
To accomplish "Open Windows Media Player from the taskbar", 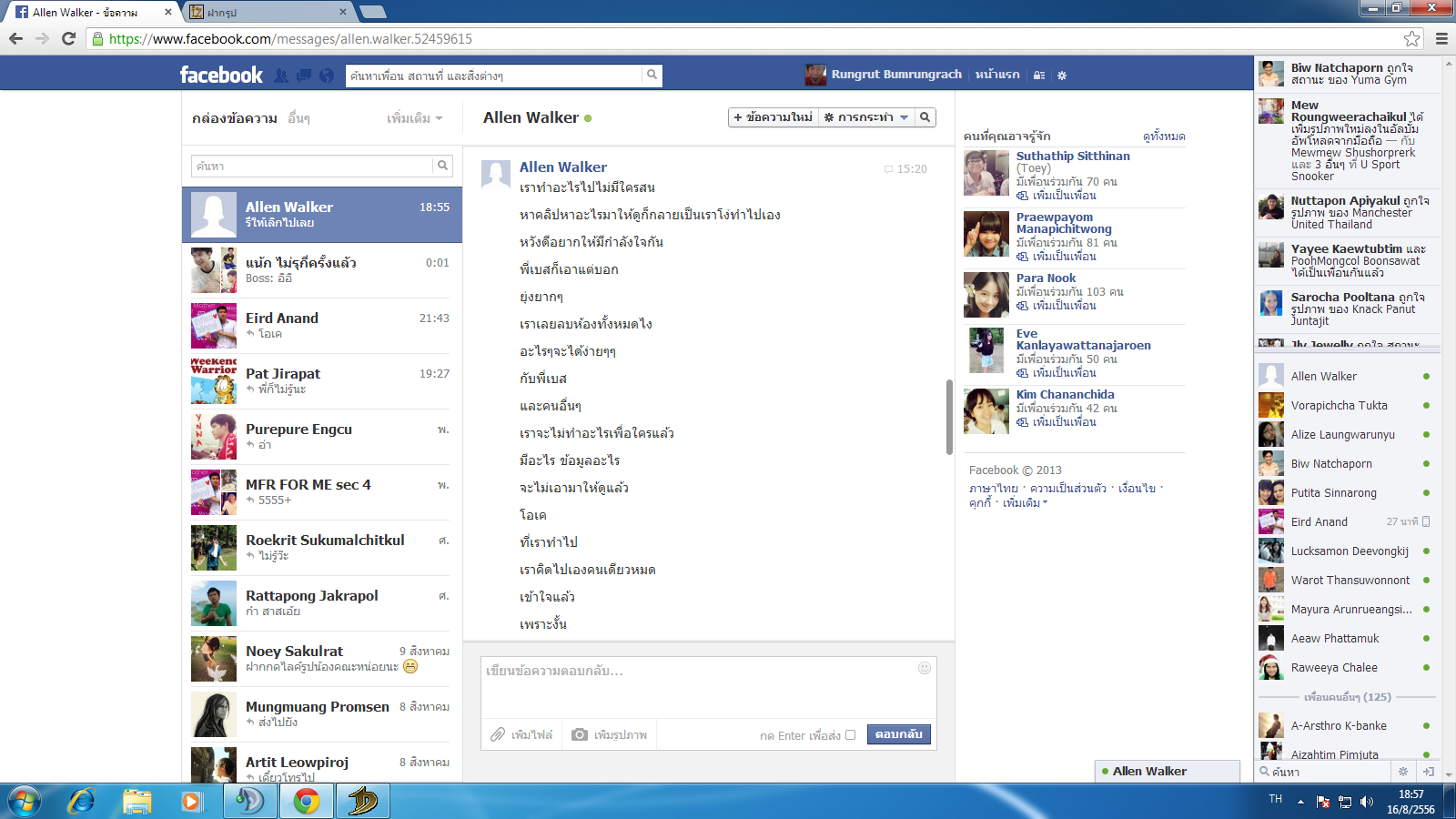I will [x=191, y=802].
